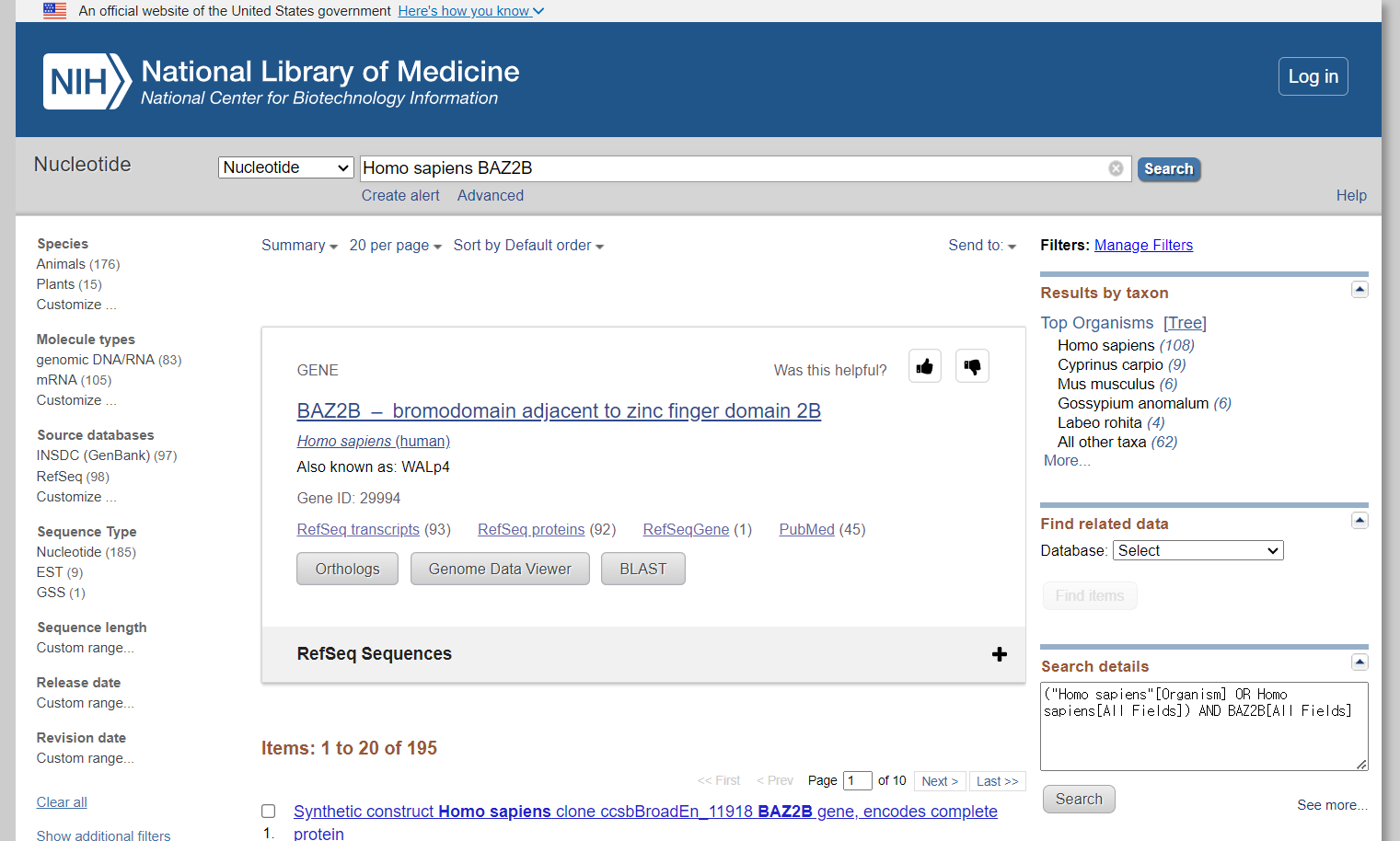
Task: Expand RefSeq Sequences with plus icon
Action: click(1000, 654)
